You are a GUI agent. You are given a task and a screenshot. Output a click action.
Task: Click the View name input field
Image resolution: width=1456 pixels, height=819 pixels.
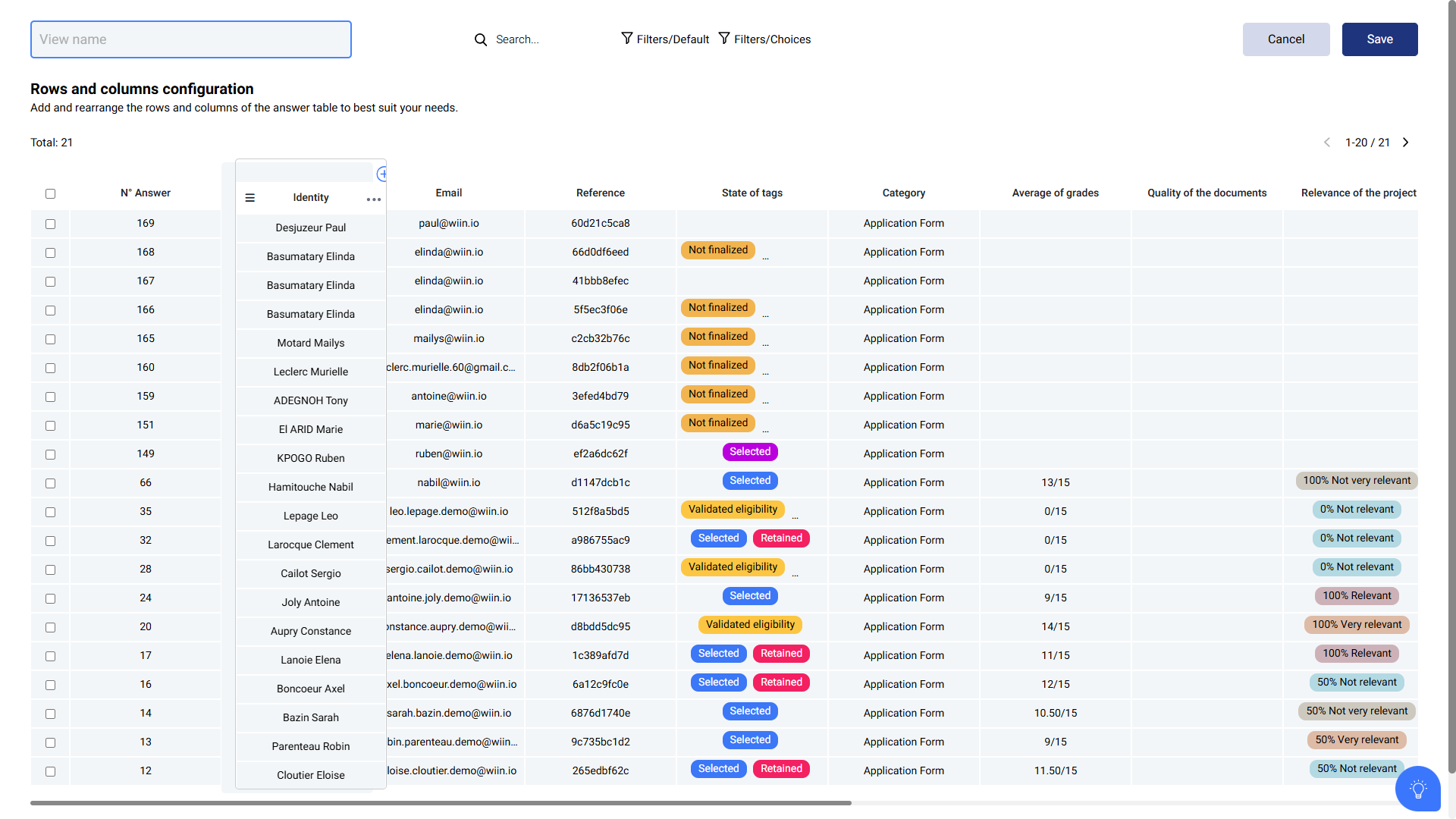click(x=191, y=39)
